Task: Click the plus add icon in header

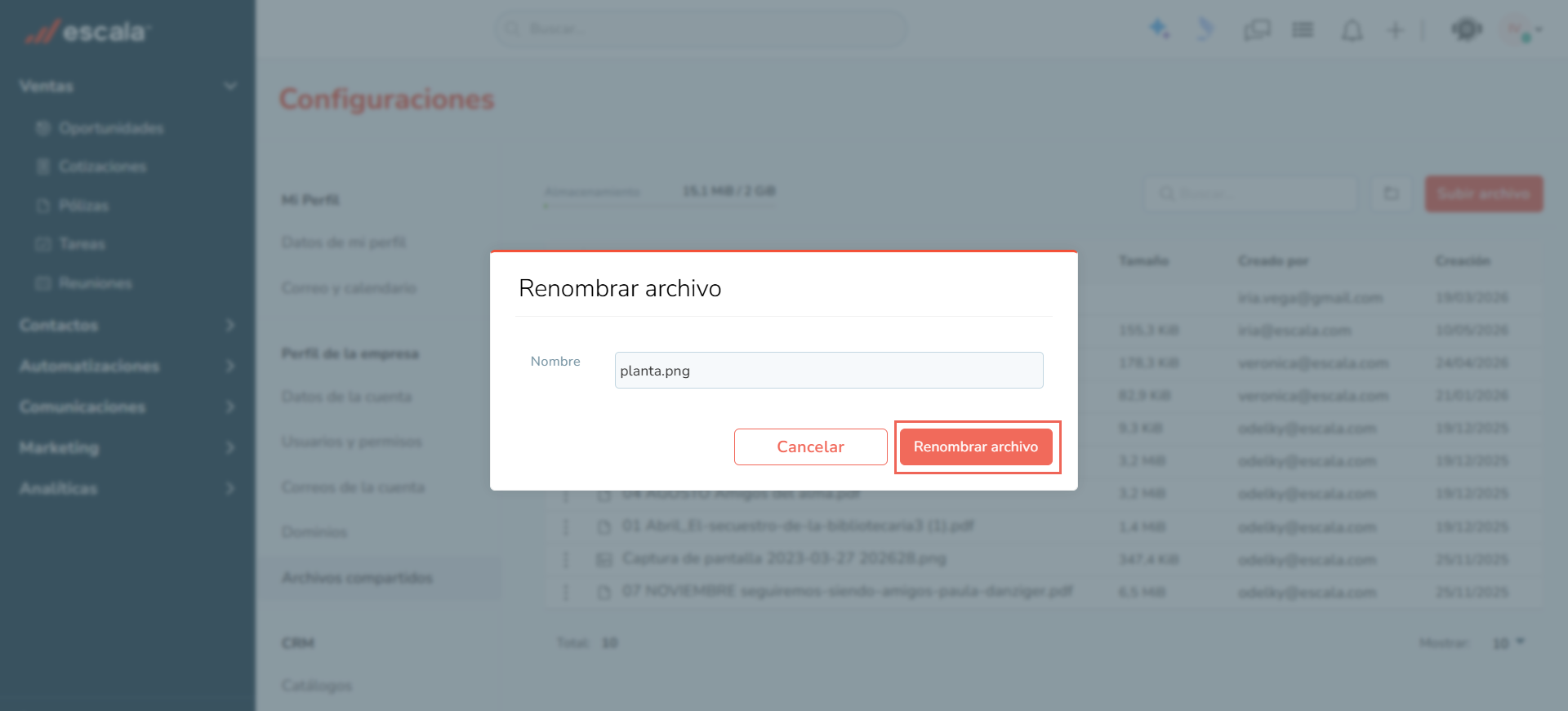Action: pyautogui.click(x=1395, y=30)
